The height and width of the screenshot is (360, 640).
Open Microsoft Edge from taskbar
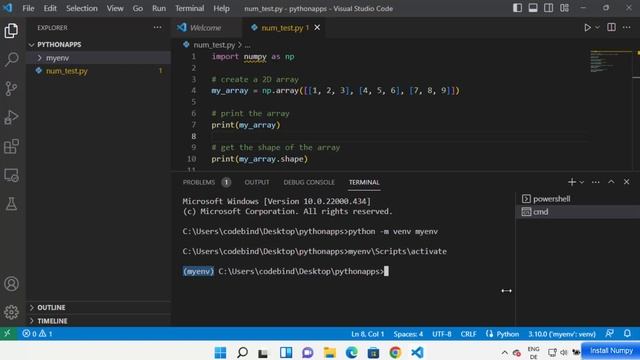[351, 352]
